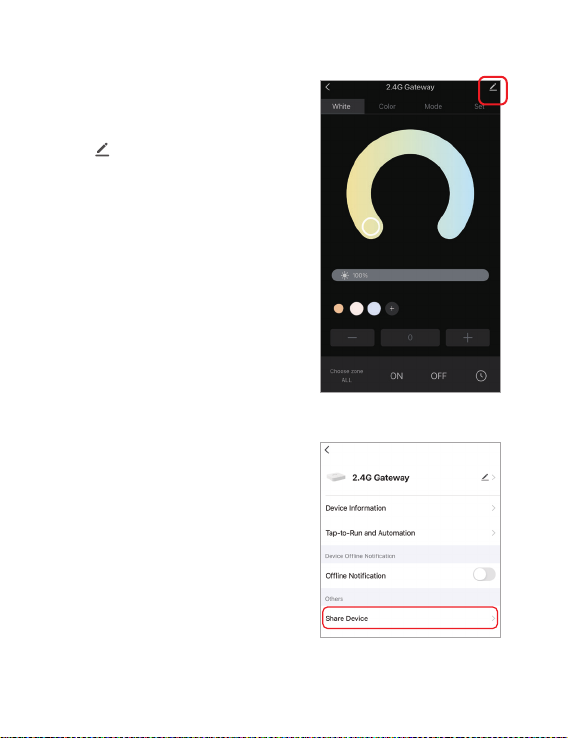Click the 2.4G Gateway device thumbnail image
Image resolution: width=568 pixels, height=738 pixels.
[x=336, y=477]
